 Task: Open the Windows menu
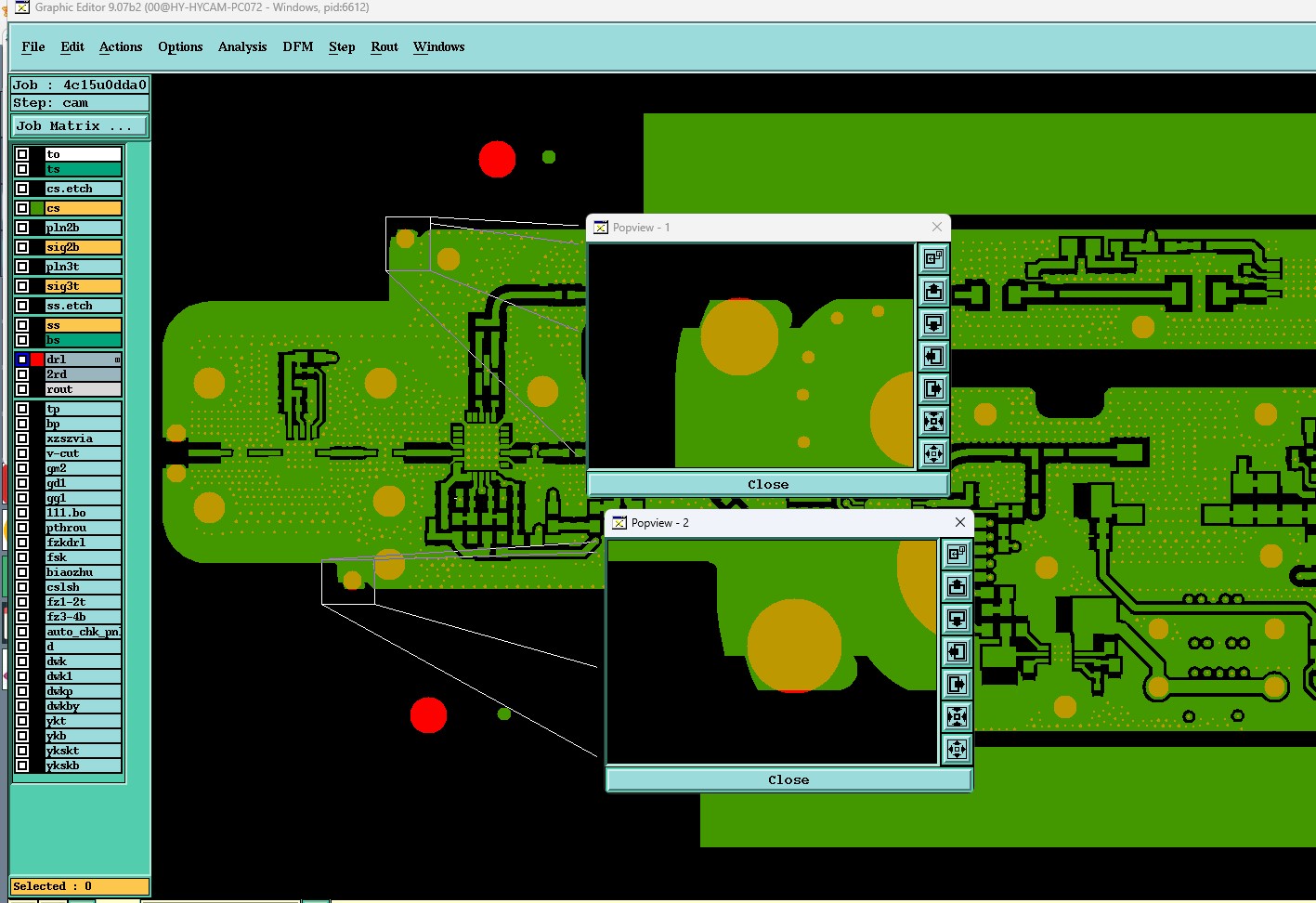click(x=439, y=46)
